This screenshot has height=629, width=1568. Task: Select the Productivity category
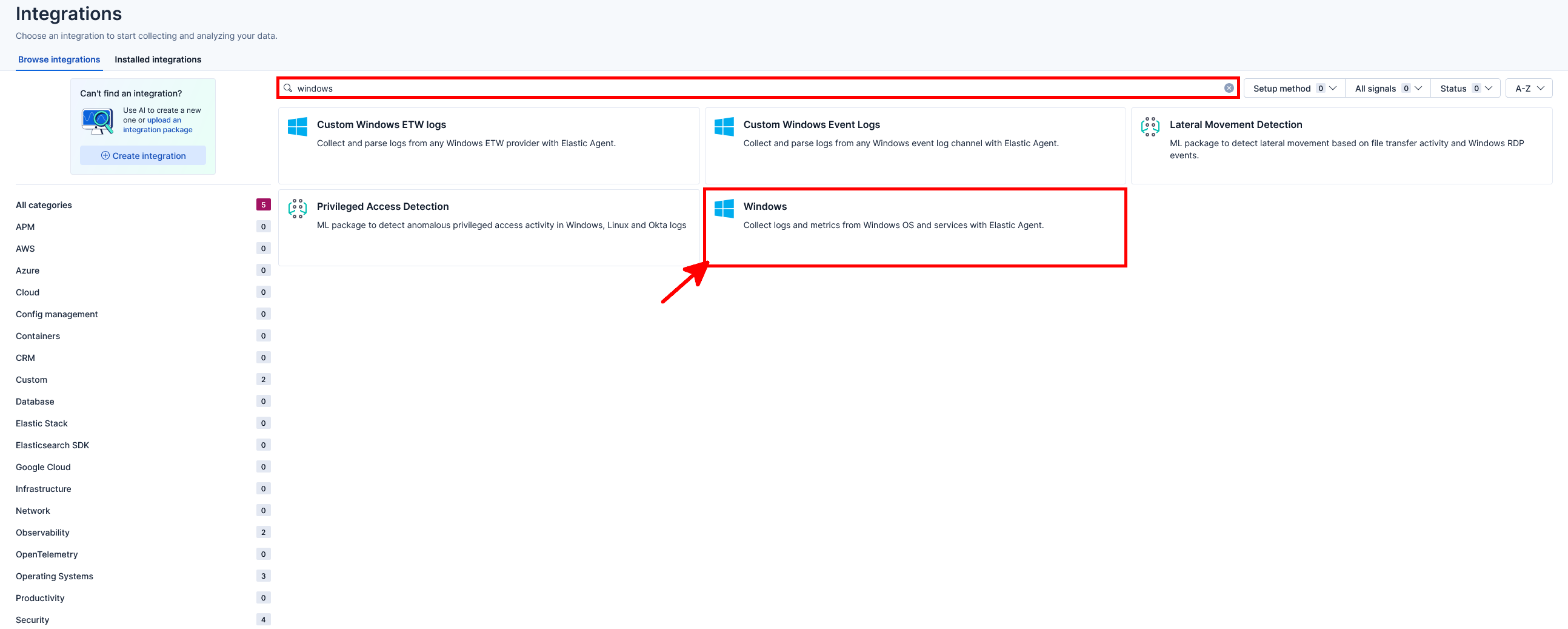[x=143, y=599]
